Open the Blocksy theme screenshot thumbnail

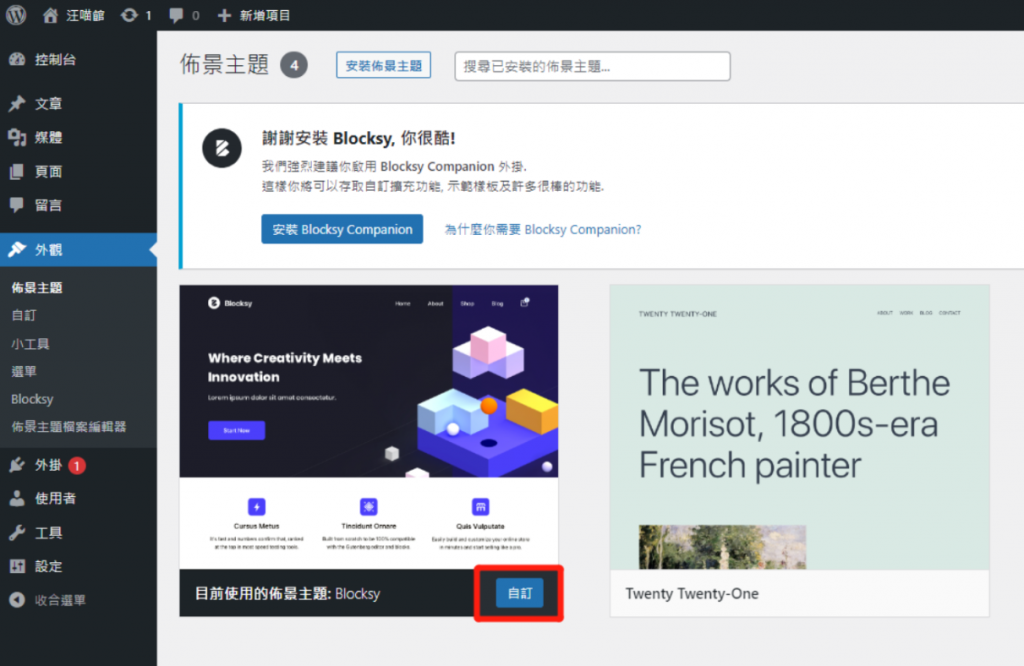369,427
